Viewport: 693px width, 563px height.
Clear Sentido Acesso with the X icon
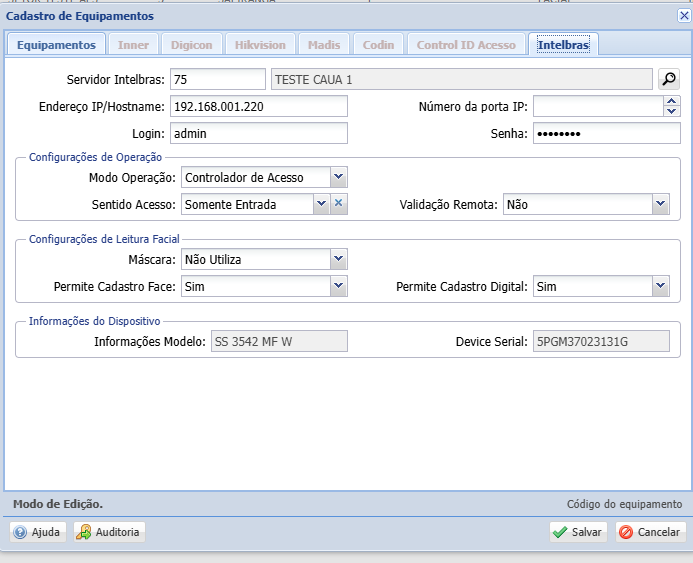(x=338, y=204)
